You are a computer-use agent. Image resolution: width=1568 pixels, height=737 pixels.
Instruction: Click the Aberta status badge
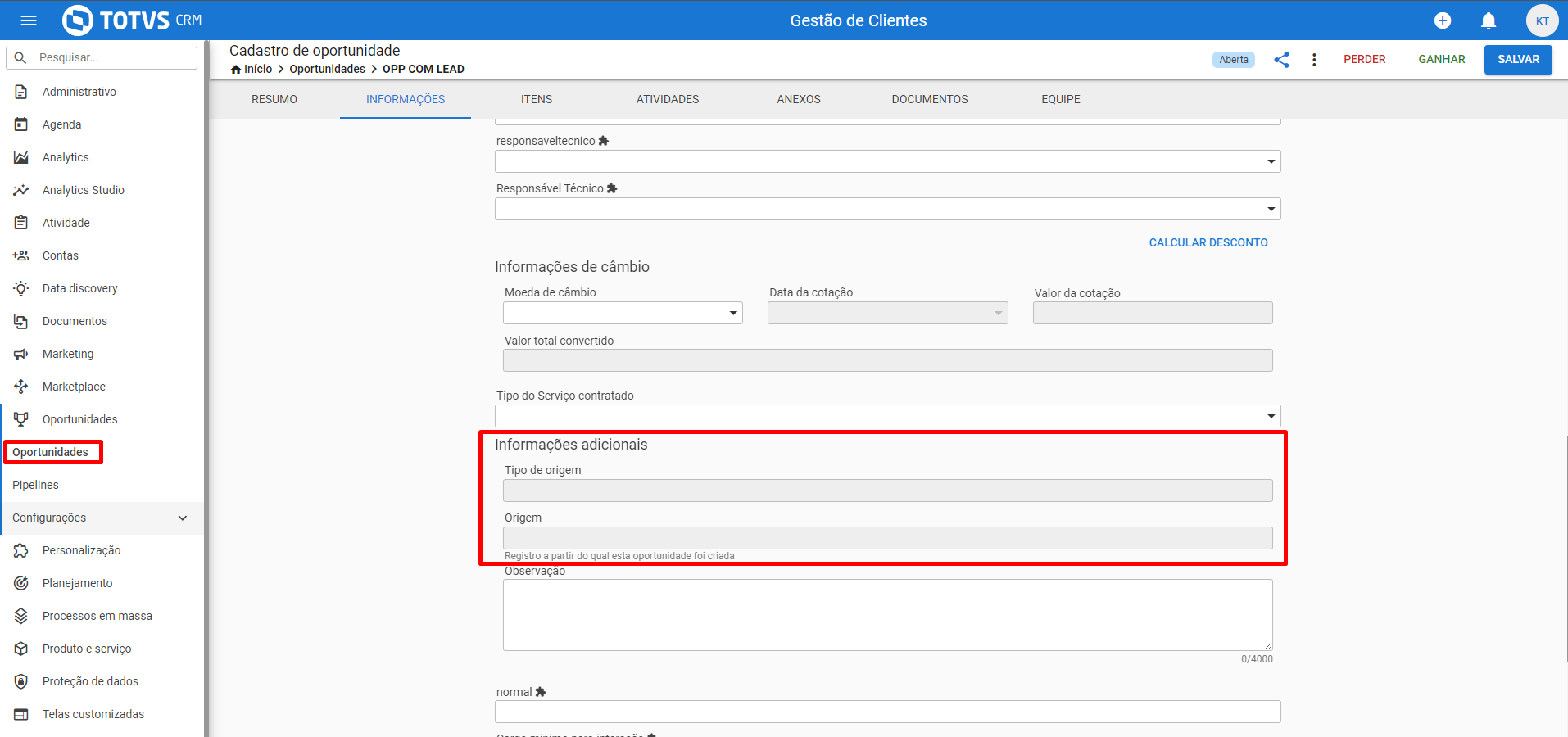[1234, 60]
